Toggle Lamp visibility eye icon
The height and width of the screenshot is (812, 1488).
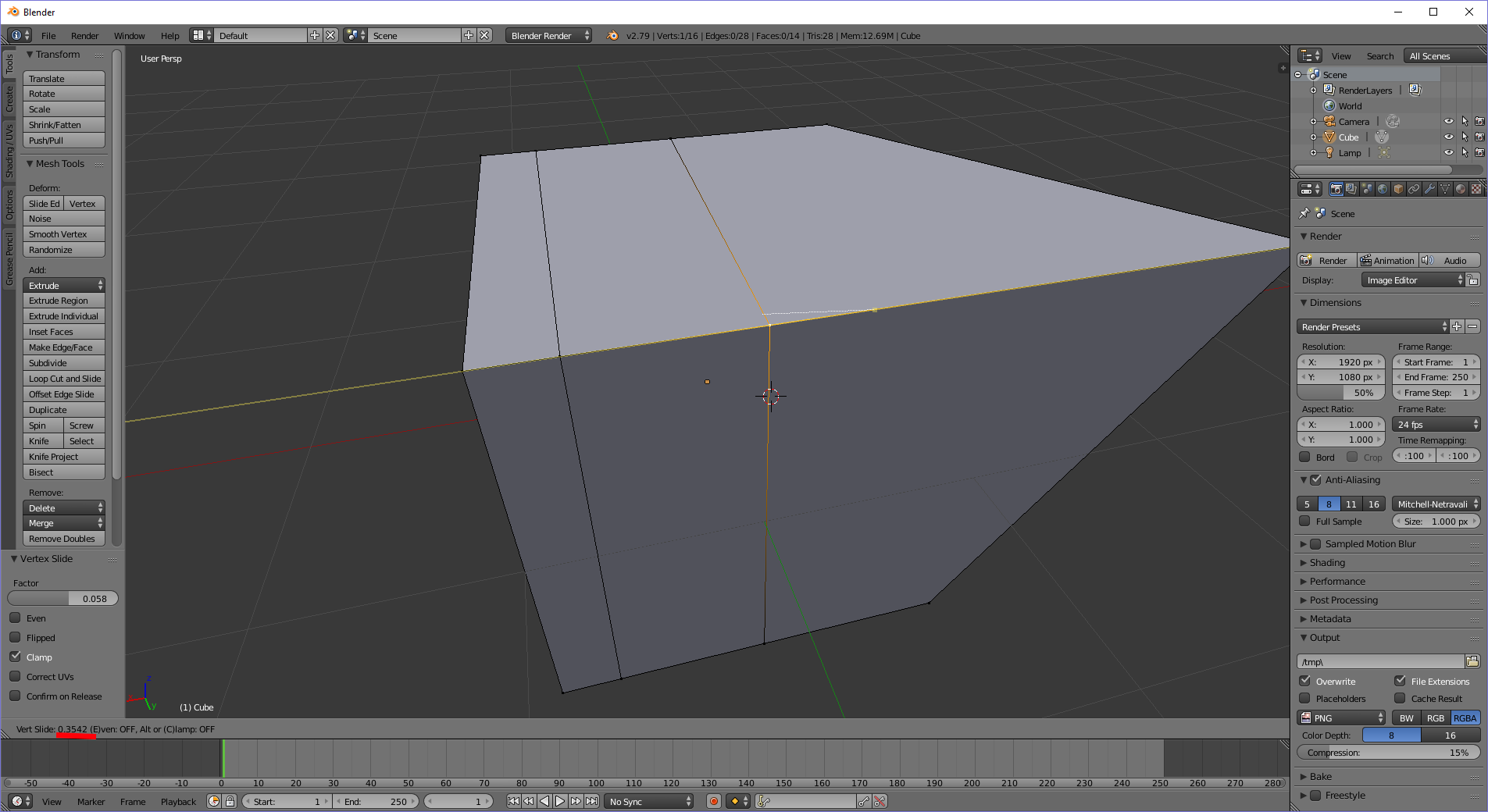[x=1449, y=152]
